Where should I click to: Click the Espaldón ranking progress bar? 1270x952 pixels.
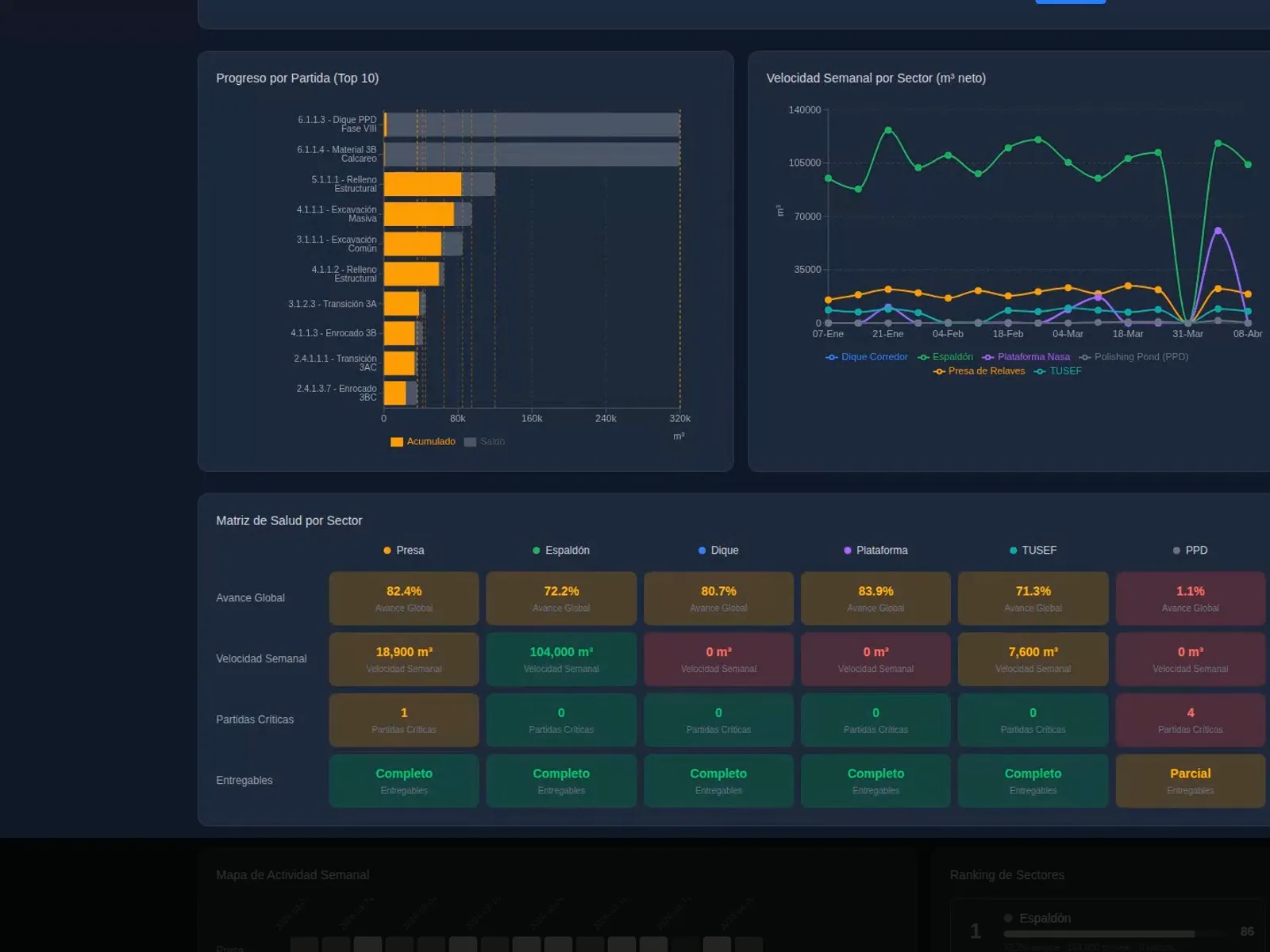coord(1115,934)
